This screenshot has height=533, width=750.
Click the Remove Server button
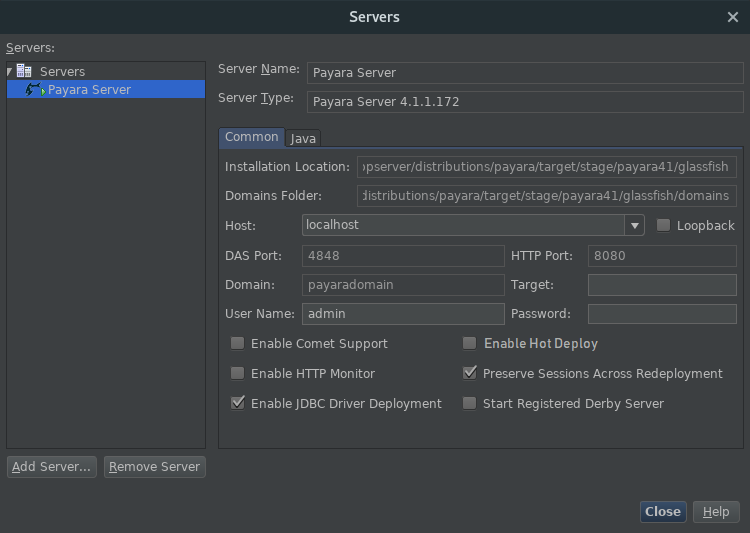[x=155, y=467]
